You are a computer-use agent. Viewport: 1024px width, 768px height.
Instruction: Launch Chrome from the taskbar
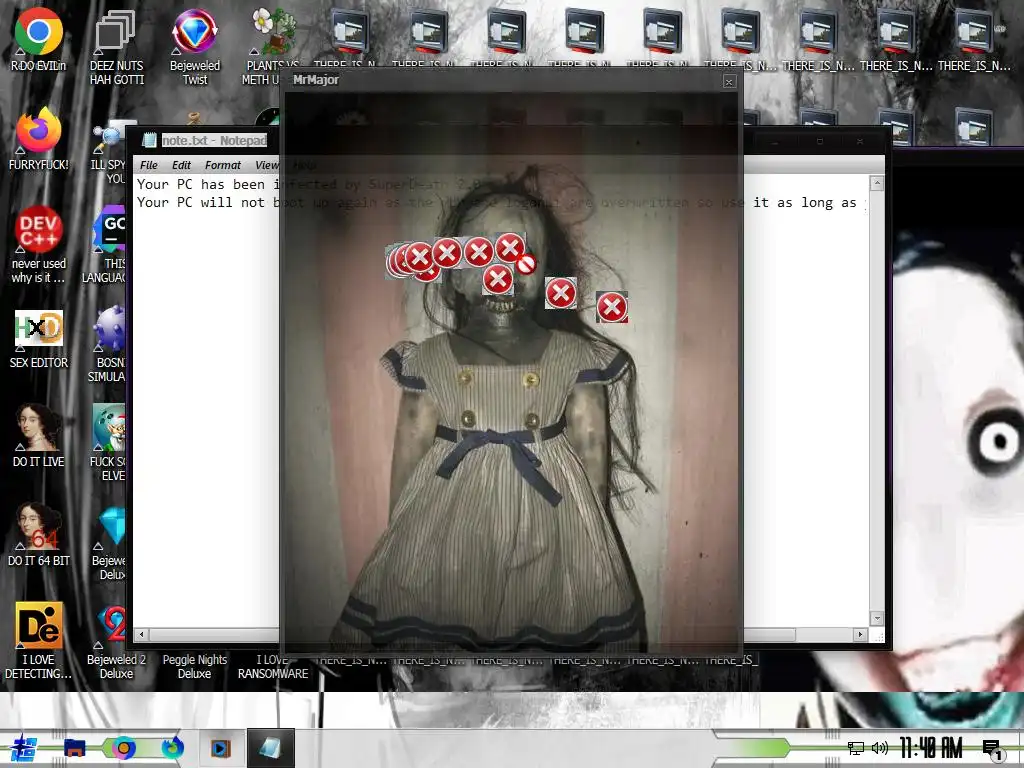[x=123, y=748]
